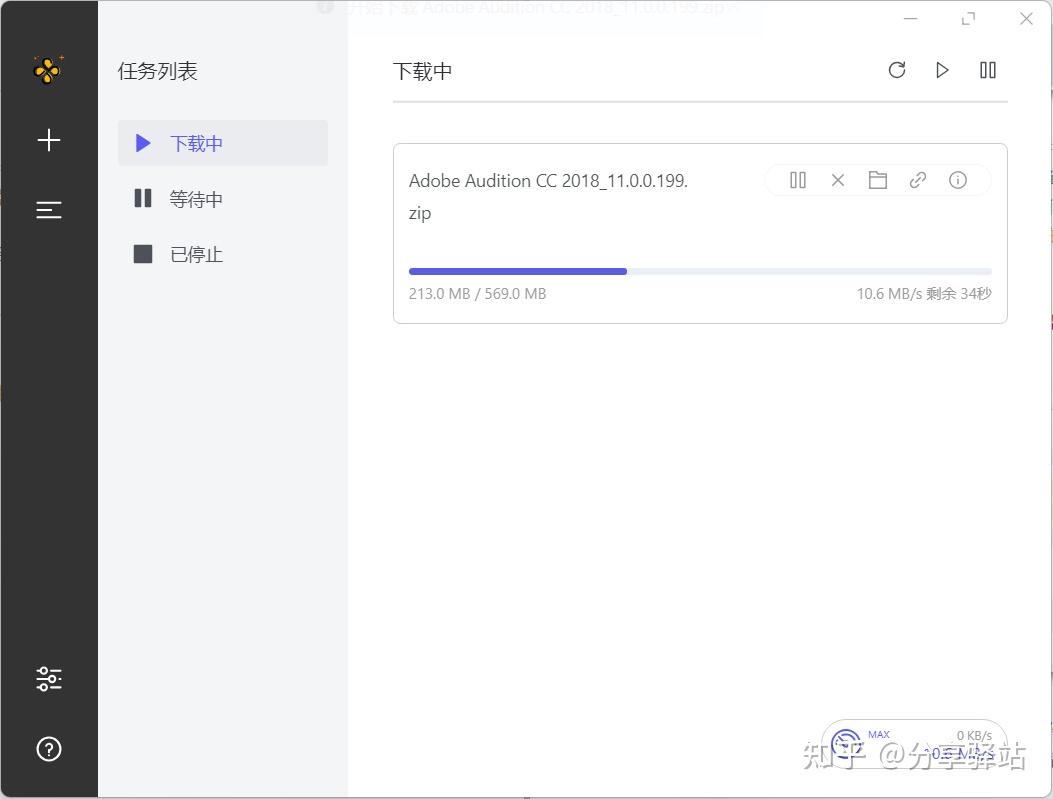Open the help question mark icon

[x=48, y=749]
